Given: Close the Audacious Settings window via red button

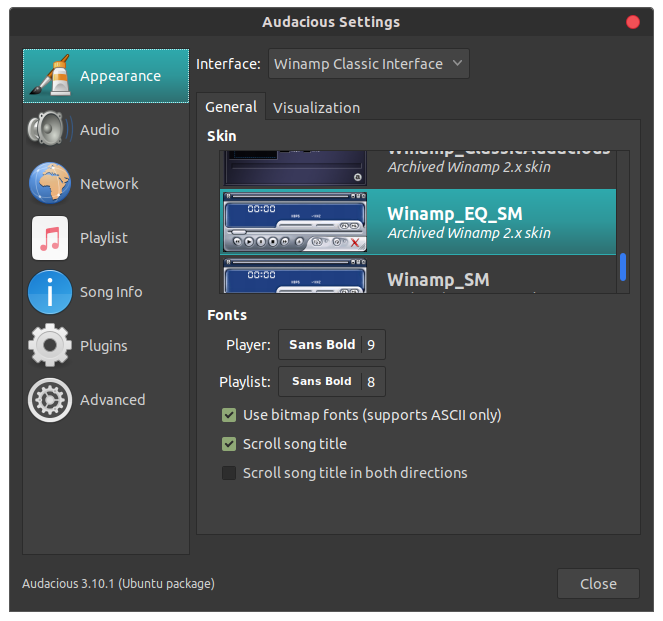Looking at the screenshot, I should 633,22.
